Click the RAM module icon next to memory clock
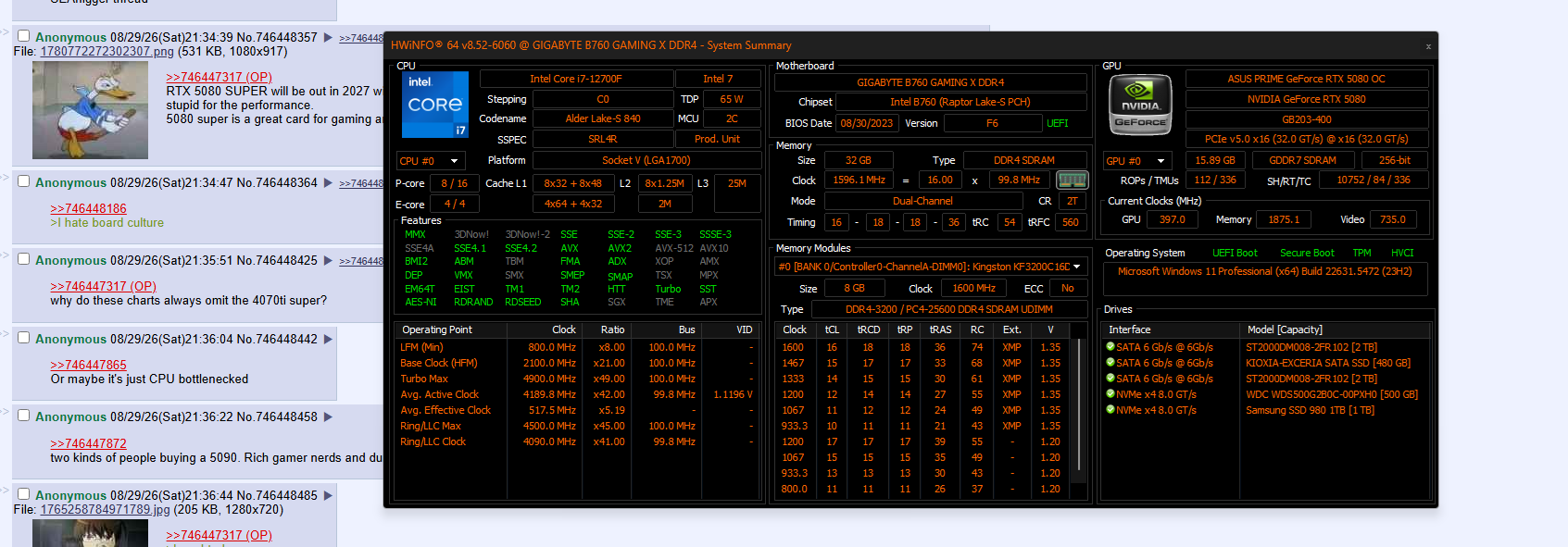This screenshot has width=1568, height=547. coord(1072,180)
